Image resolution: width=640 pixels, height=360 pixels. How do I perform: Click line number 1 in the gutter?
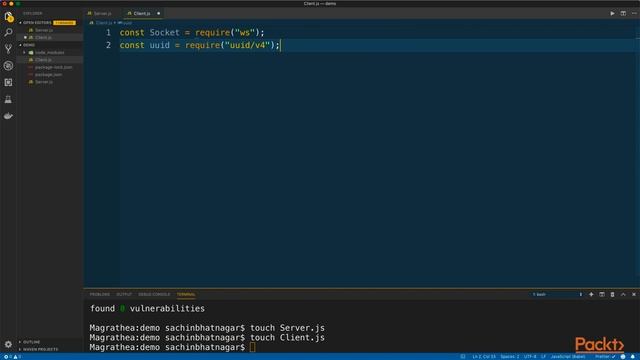coord(108,32)
